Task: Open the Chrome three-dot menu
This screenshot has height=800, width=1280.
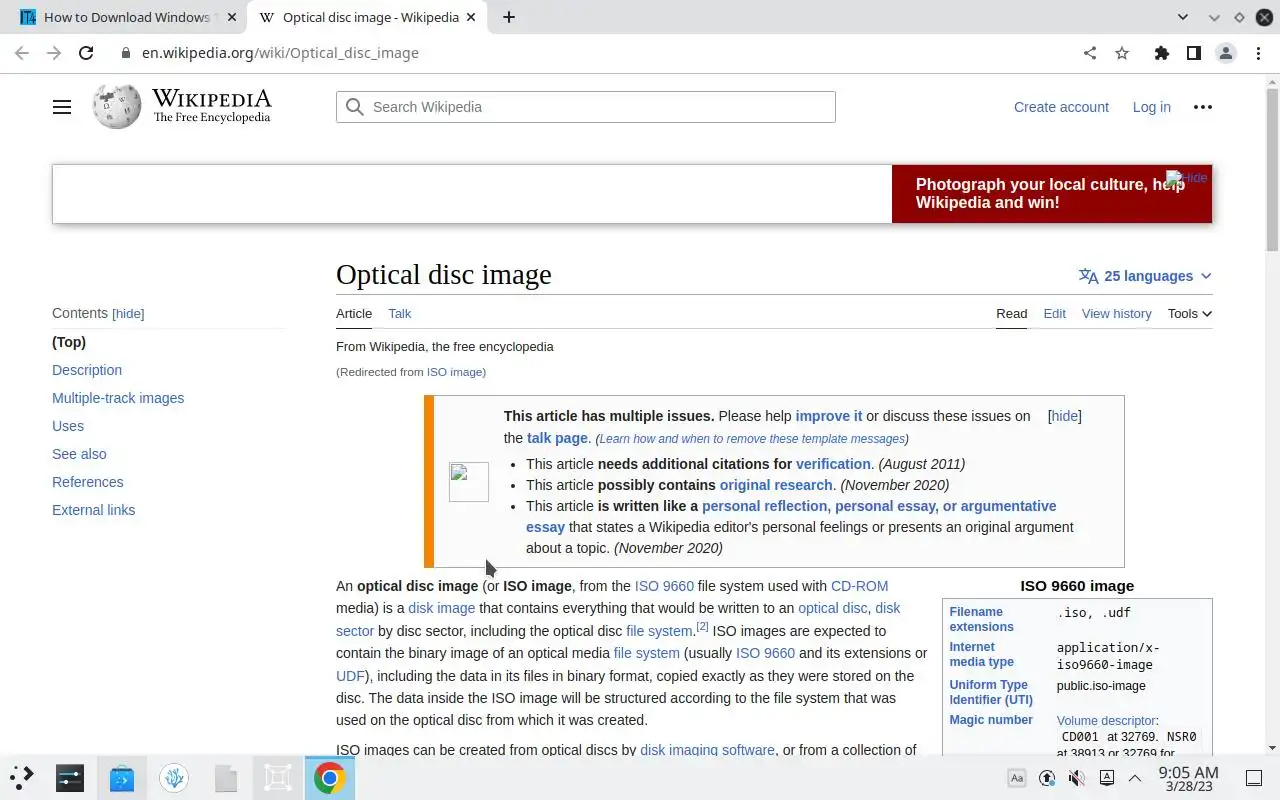Action: point(1258,53)
